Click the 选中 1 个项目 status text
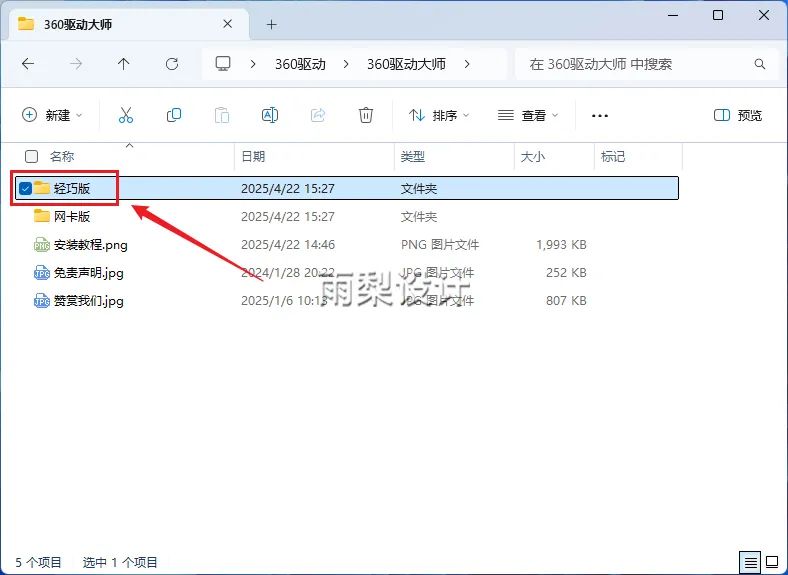The height and width of the screenshot is (575, 788). pos(120,562)
